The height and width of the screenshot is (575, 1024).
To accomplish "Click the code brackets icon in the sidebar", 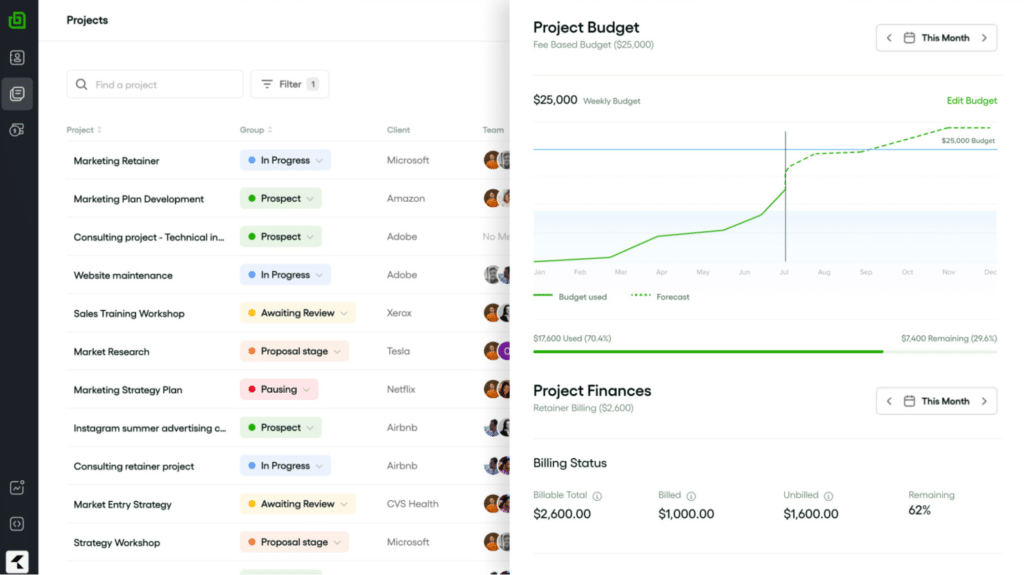I will coord(17,524).
